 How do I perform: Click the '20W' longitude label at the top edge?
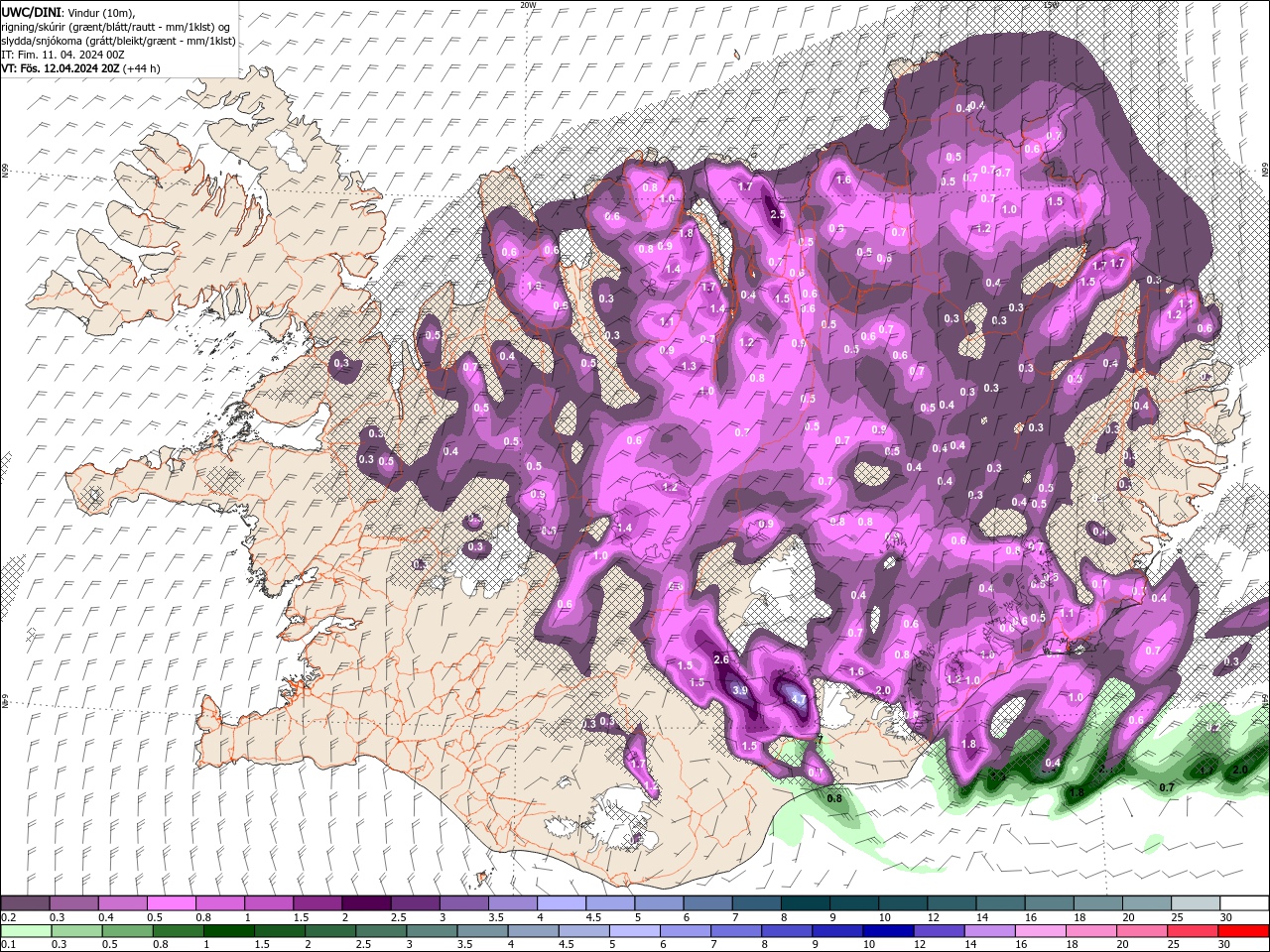point(528,5)
